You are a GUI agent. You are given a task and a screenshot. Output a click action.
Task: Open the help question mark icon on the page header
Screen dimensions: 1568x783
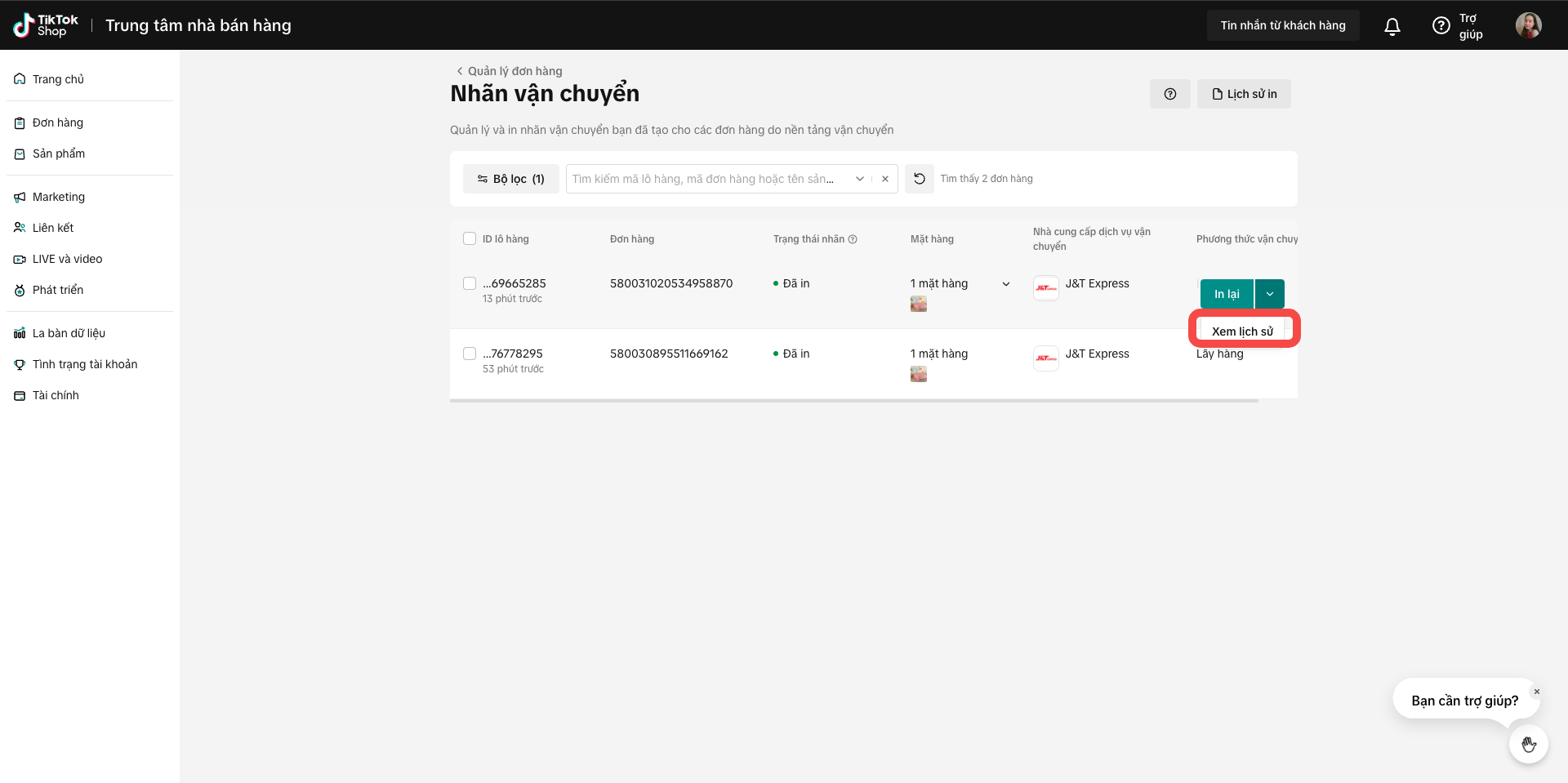(1170, 94)
